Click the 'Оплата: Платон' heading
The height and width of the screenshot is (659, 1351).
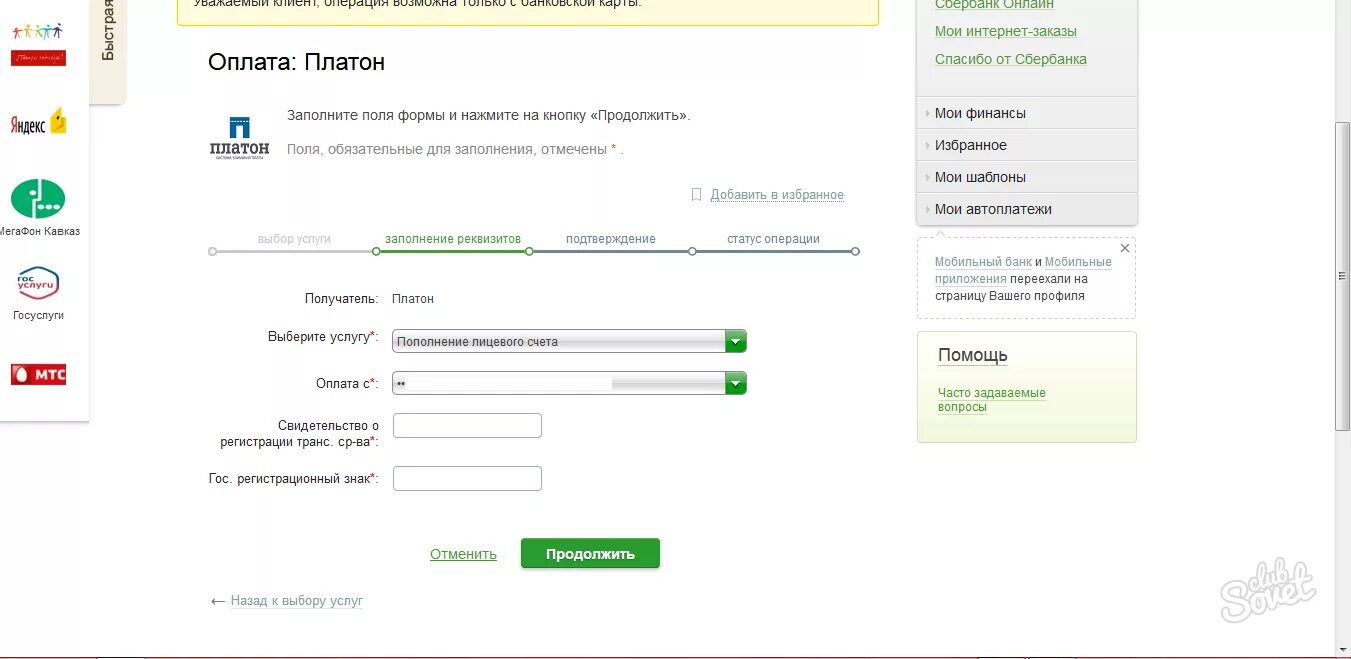[x=296, y=62]
